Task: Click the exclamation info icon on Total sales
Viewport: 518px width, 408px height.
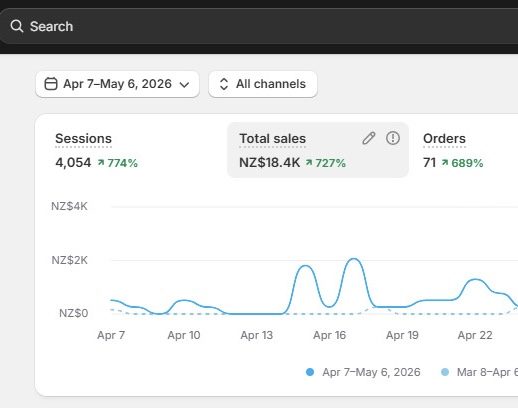Action: [x=393, y=138]
